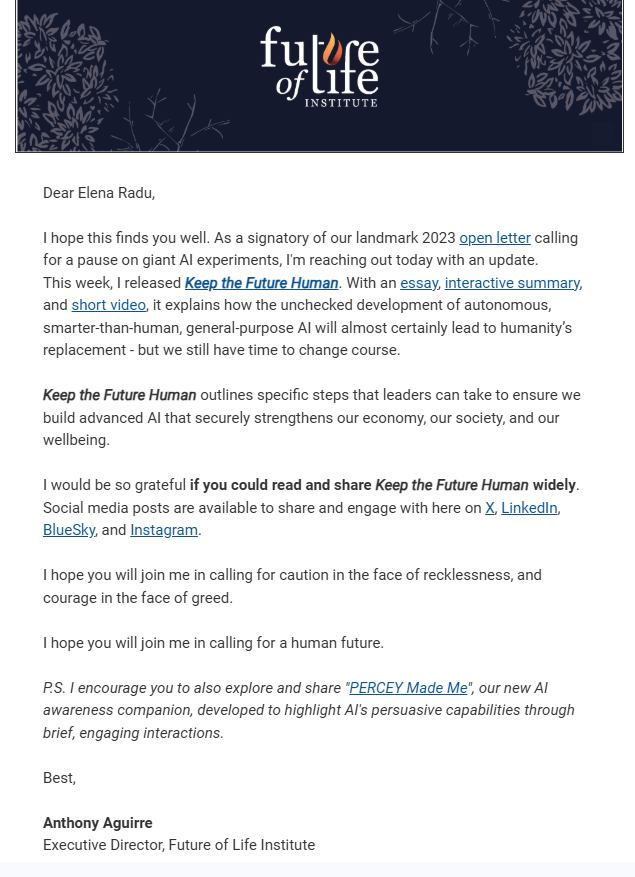Go to the LinkedIn post link
Screen dimensions: 635x877
[528, 508]
